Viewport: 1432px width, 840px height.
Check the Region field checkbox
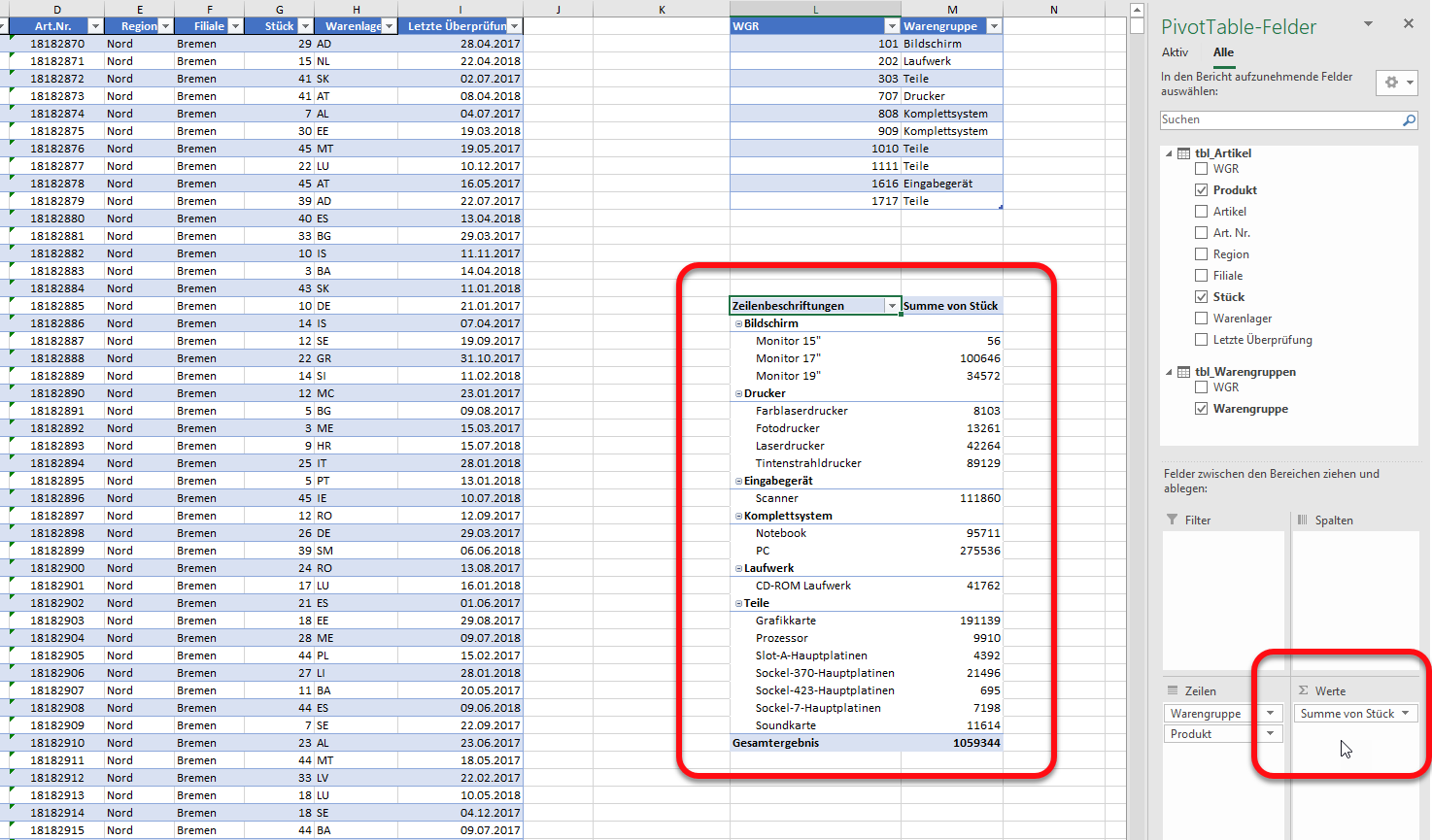click(1202, 254)
